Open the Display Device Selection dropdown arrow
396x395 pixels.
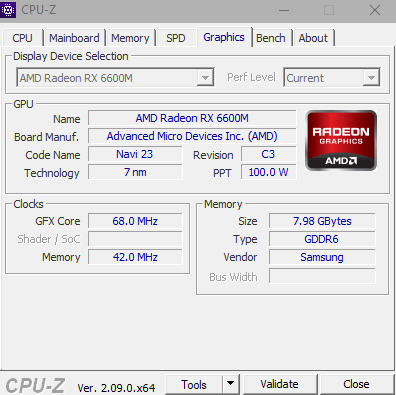click(205, 78)
